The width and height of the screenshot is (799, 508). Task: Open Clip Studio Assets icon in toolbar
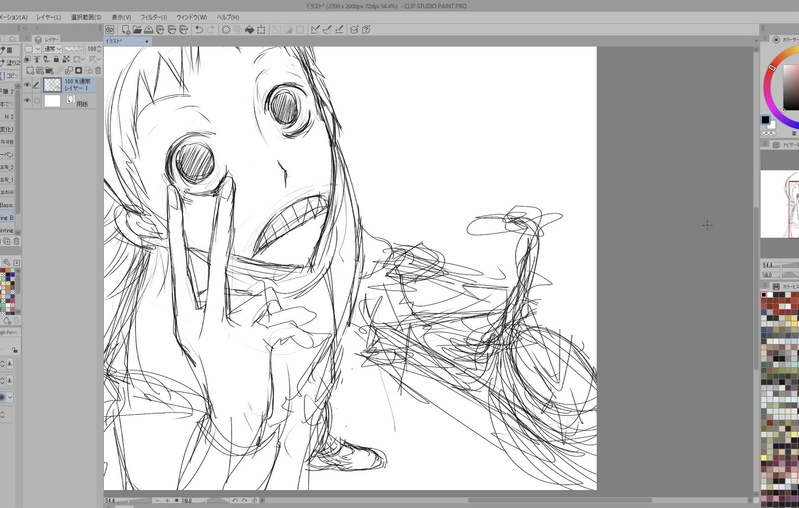pyautogui.click(x=354, y=30)
